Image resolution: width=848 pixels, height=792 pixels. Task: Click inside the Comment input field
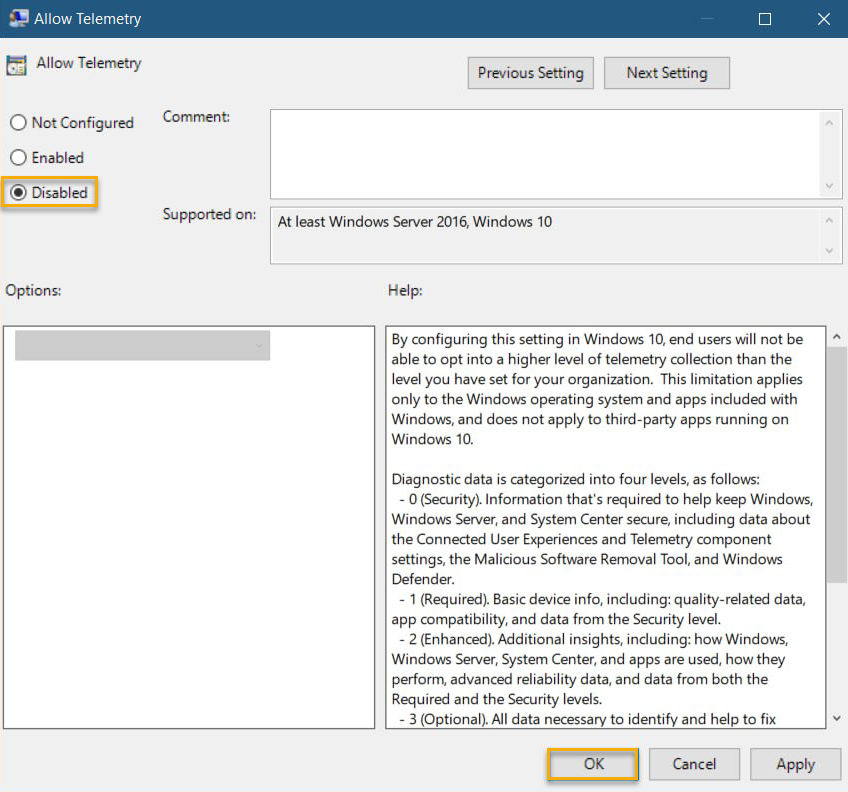tap(540, 150)
